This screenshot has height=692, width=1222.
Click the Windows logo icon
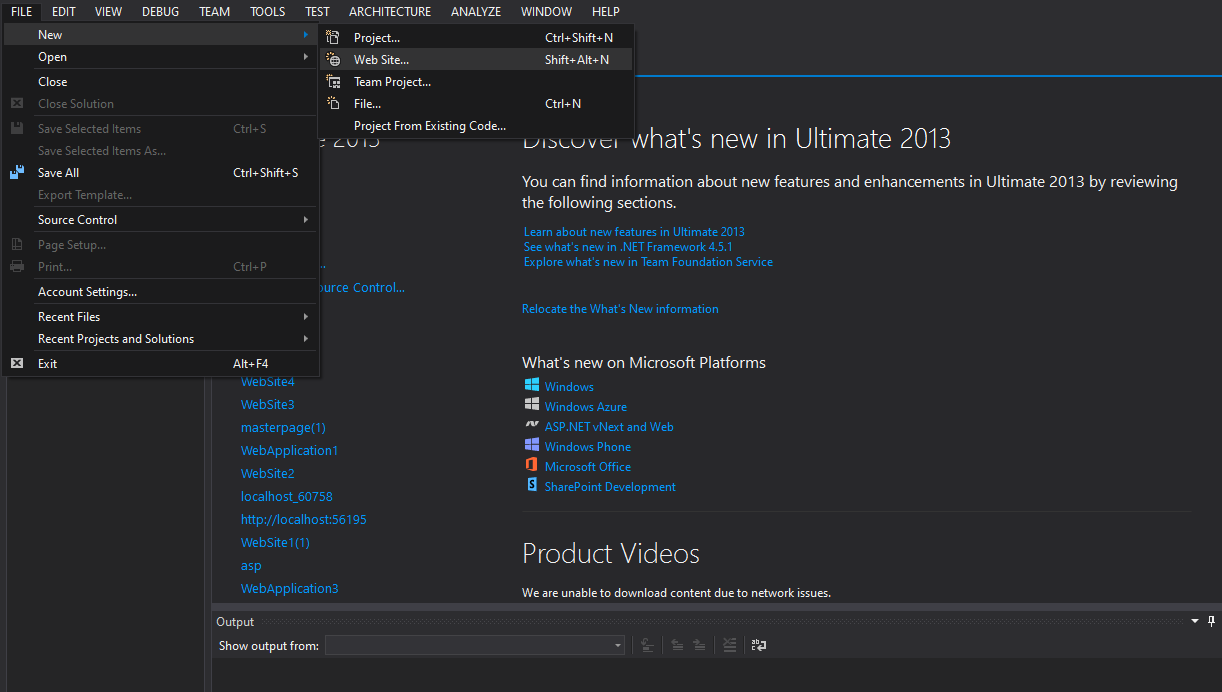coord(532,385)
